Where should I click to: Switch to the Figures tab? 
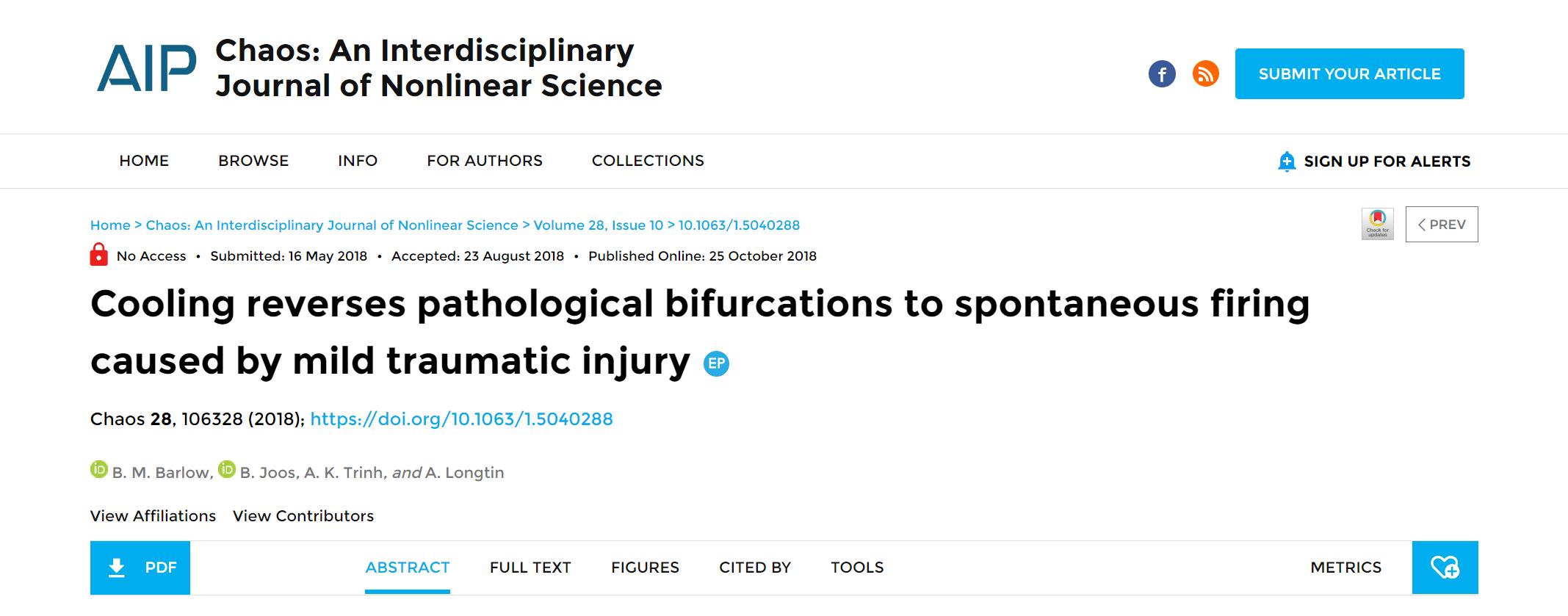pos(645,568)
